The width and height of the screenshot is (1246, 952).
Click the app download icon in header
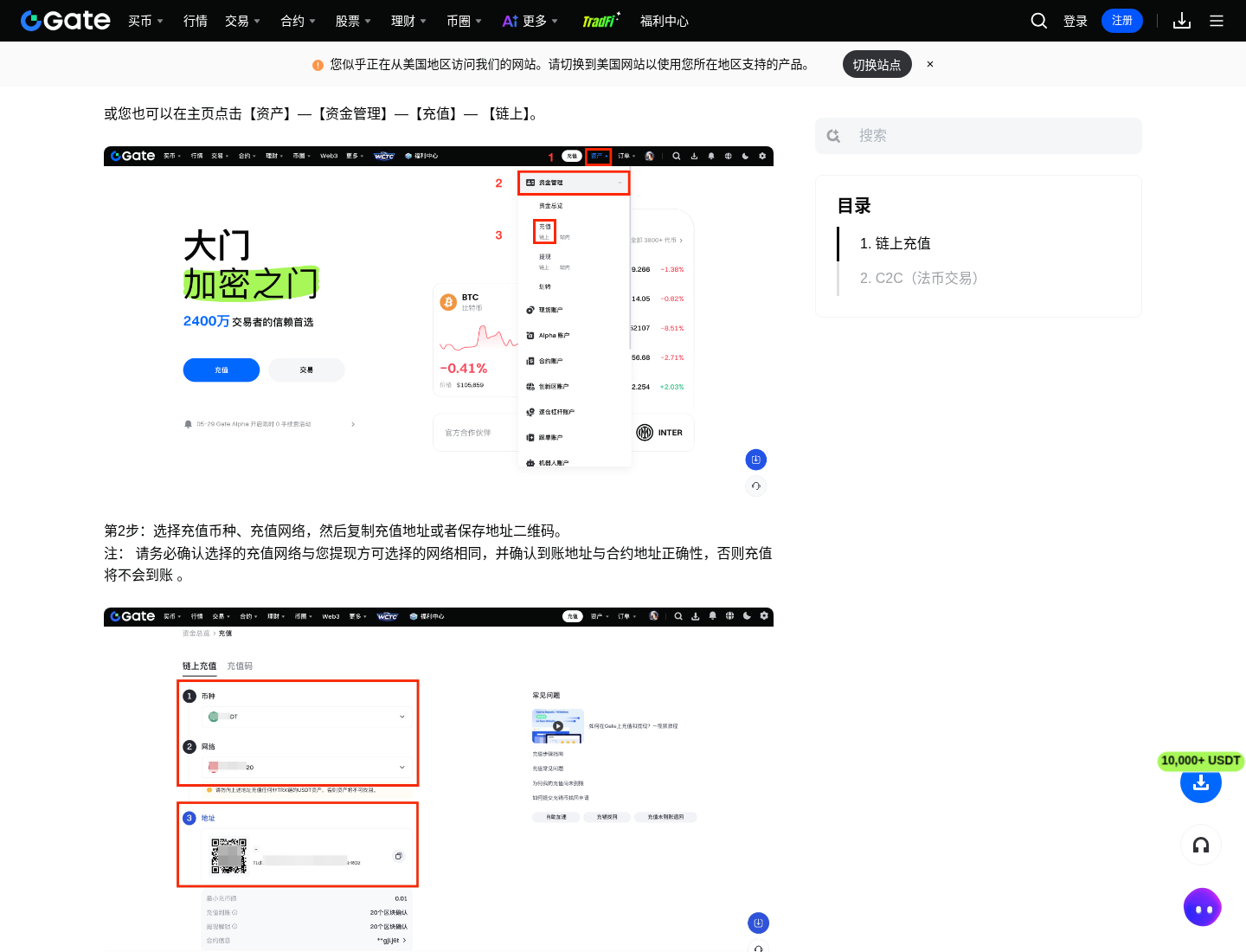pyautogui.click(x=1182, y=21)
